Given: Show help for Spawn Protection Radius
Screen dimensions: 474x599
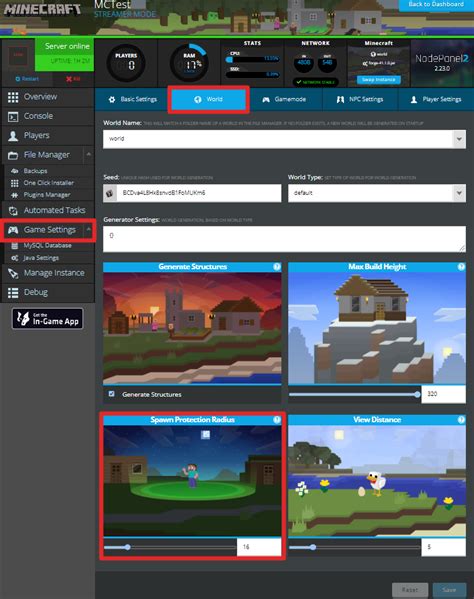Looking at the screenshot, I should pyautogui.click(x=277, y=420).
